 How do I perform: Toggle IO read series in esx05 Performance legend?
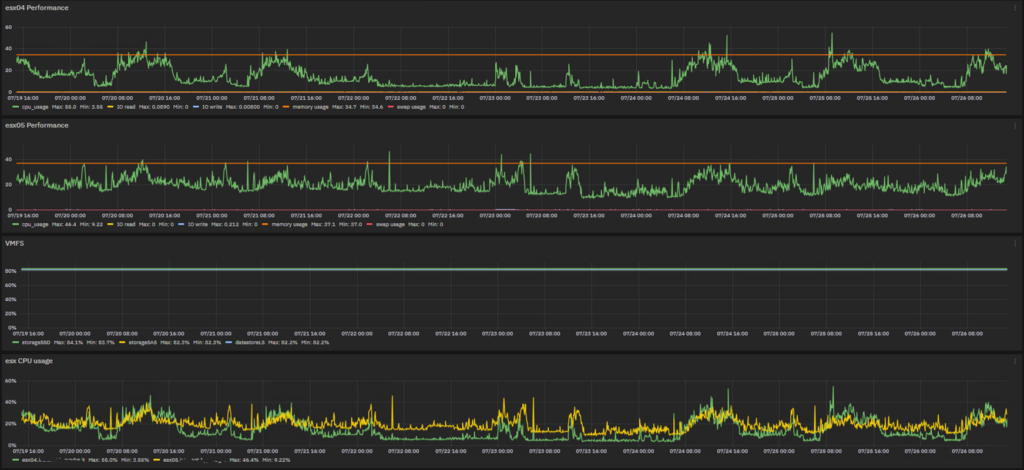click(126, 225)
